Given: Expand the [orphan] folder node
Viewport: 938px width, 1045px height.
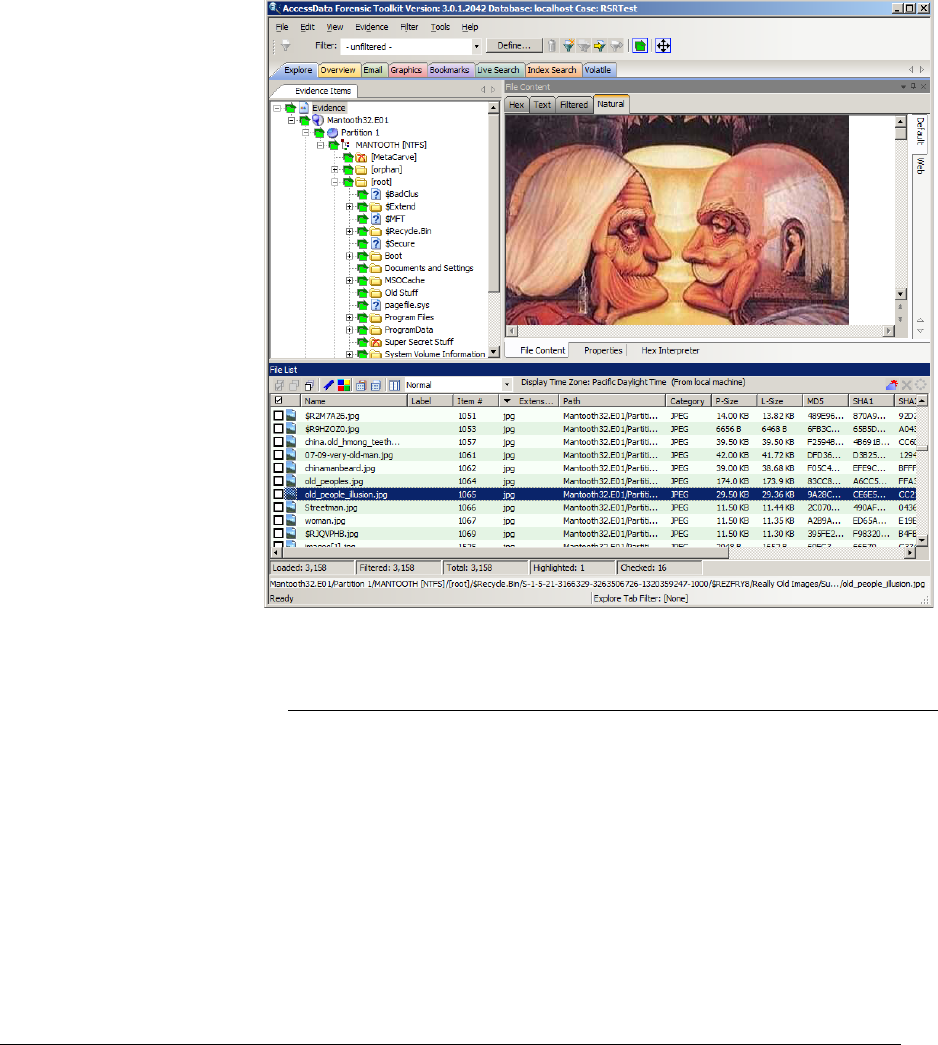Looking at the screenshot, I should (335, 169).
